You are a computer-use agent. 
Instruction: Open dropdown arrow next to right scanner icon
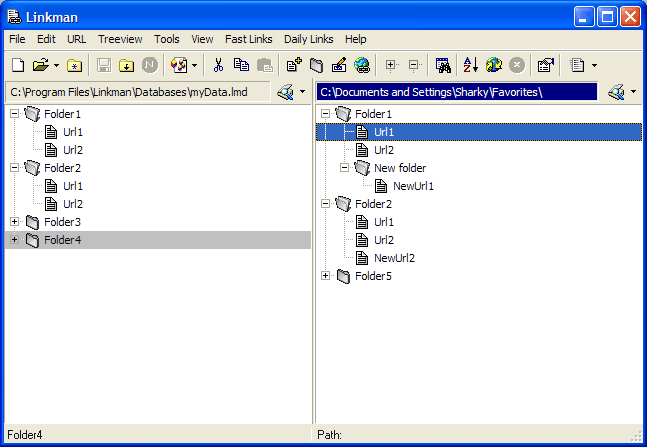pyautogui.click(x=633, y=92)
